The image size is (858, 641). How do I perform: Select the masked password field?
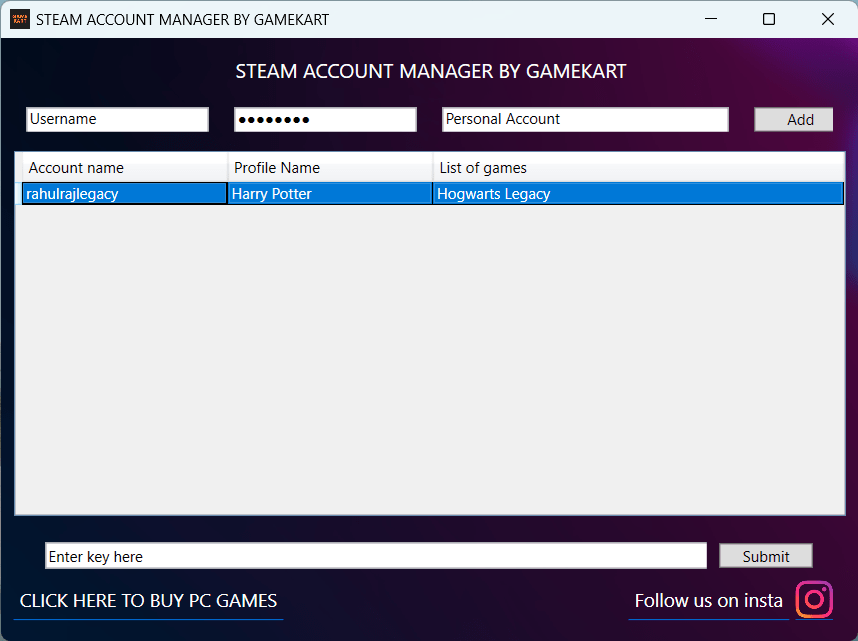(x=325, y=119)
